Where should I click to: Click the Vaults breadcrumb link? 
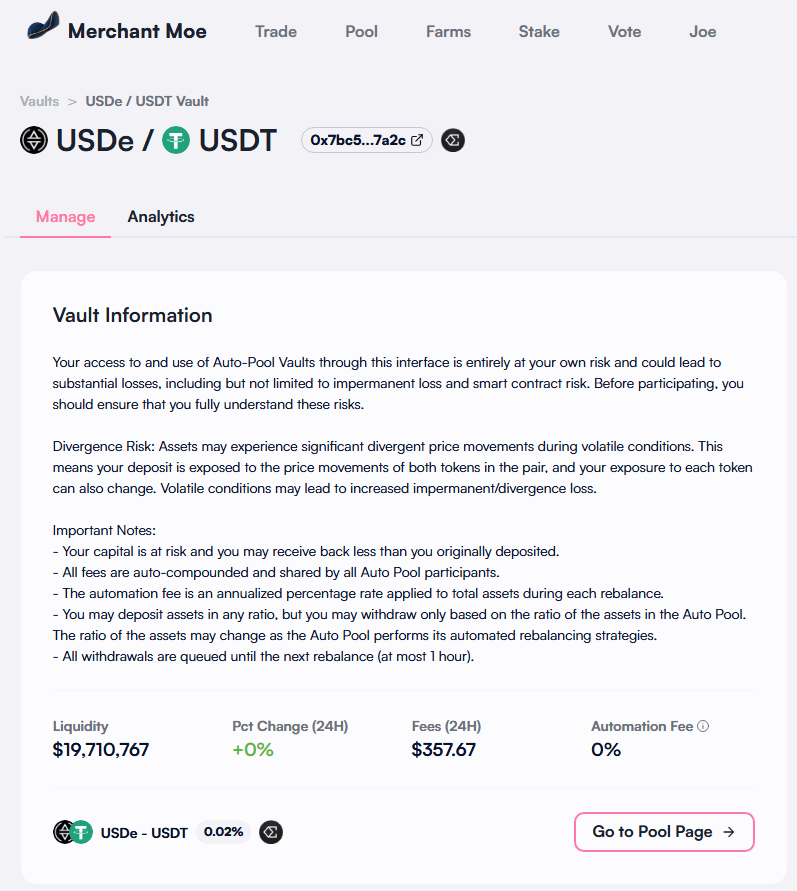[40, 101]
